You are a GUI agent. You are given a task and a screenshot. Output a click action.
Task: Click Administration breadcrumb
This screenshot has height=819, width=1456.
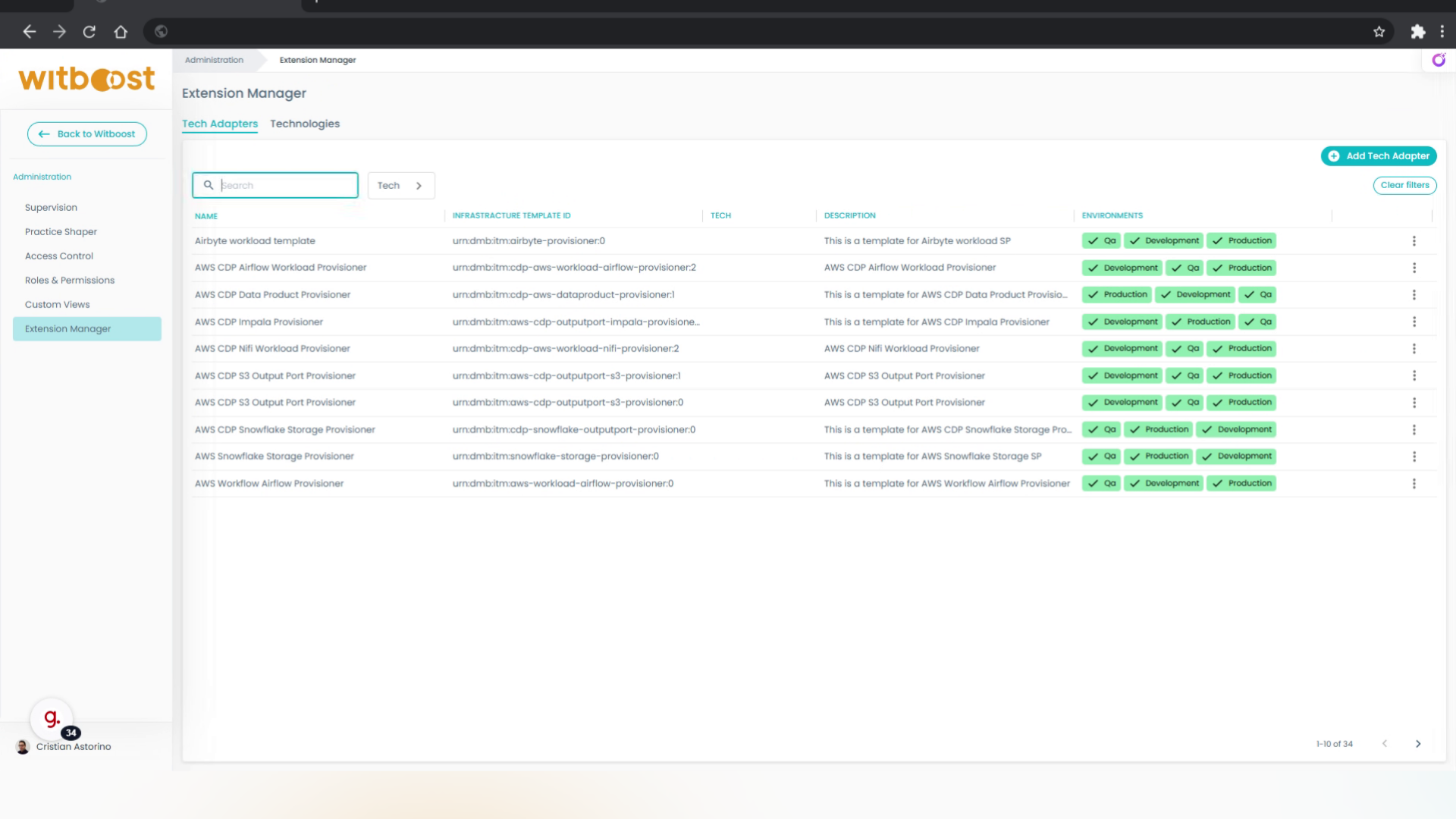[x=214, y=60]
